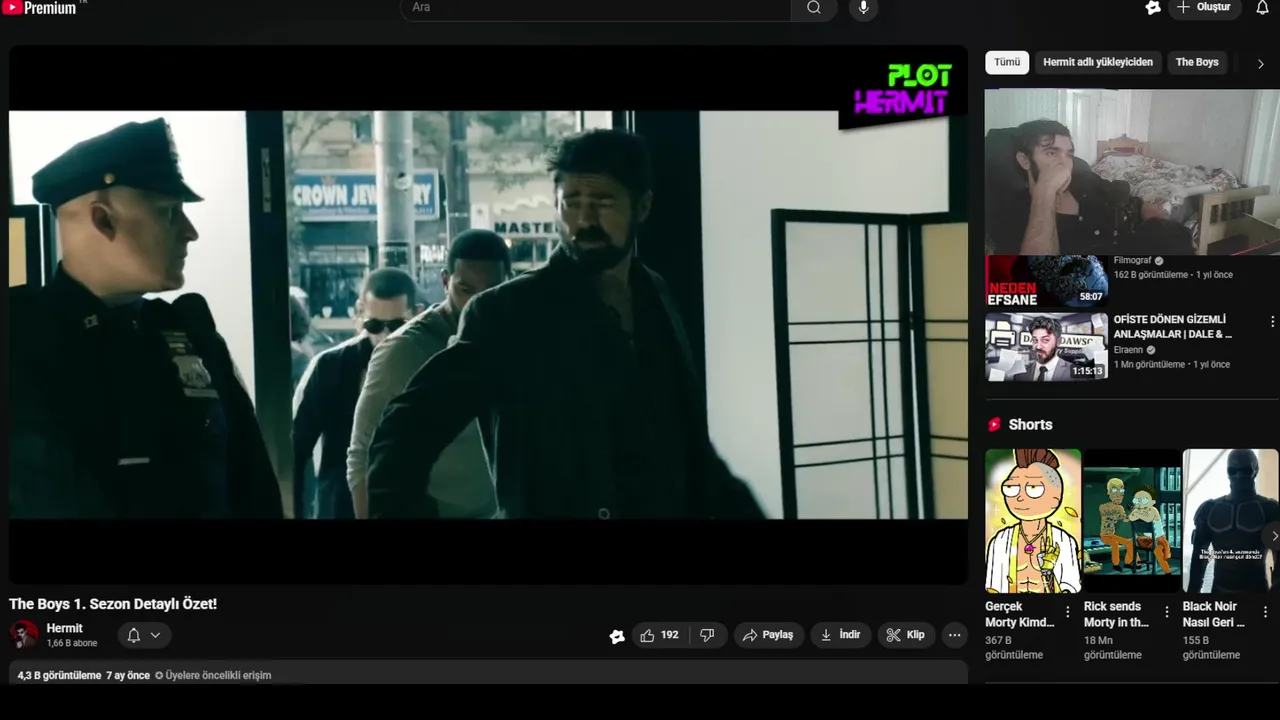
Task: Open the Oluştur create button
Action: click(x=1204, y=8)
